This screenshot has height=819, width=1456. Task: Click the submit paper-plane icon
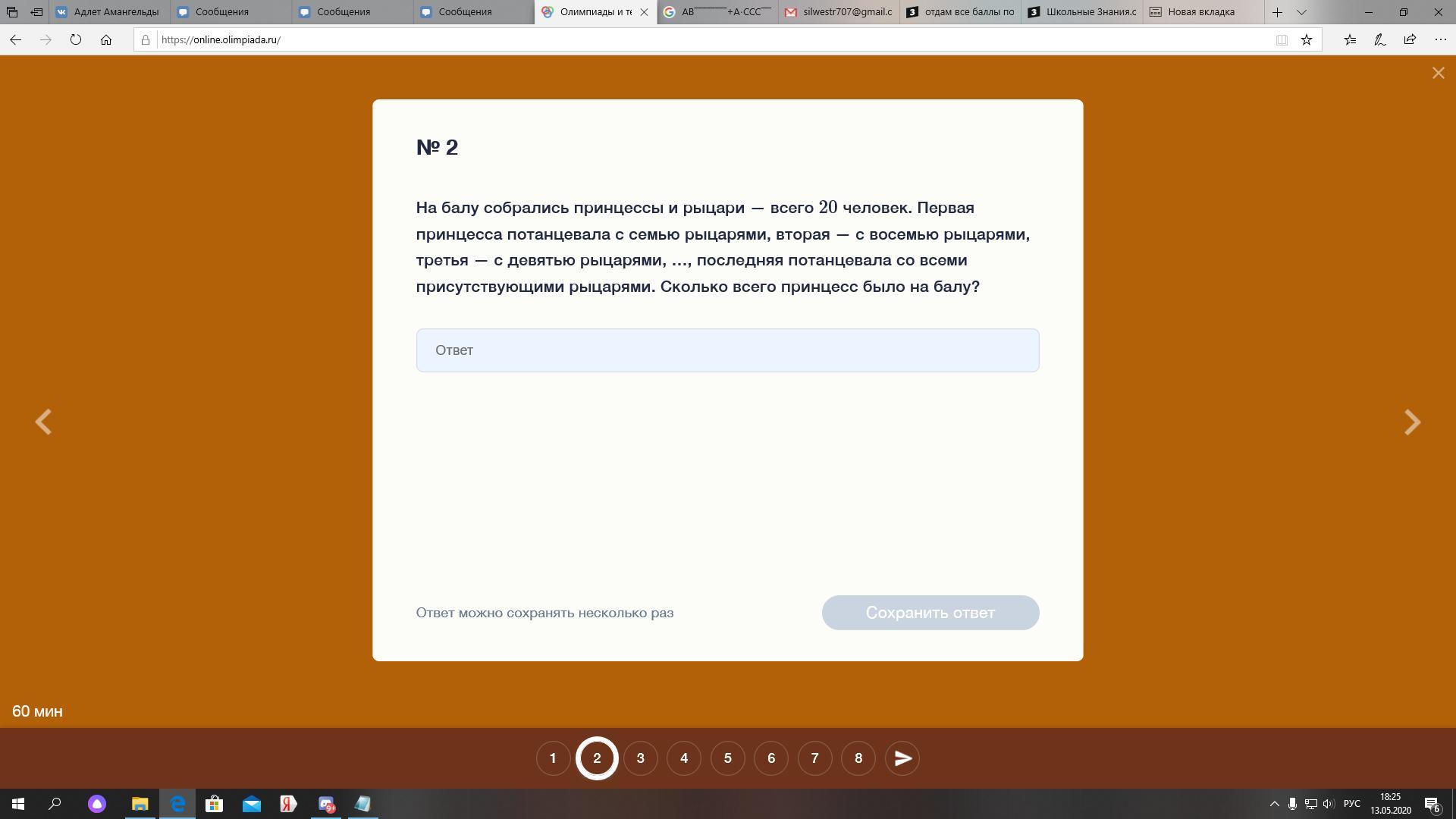tap(902, 758)
